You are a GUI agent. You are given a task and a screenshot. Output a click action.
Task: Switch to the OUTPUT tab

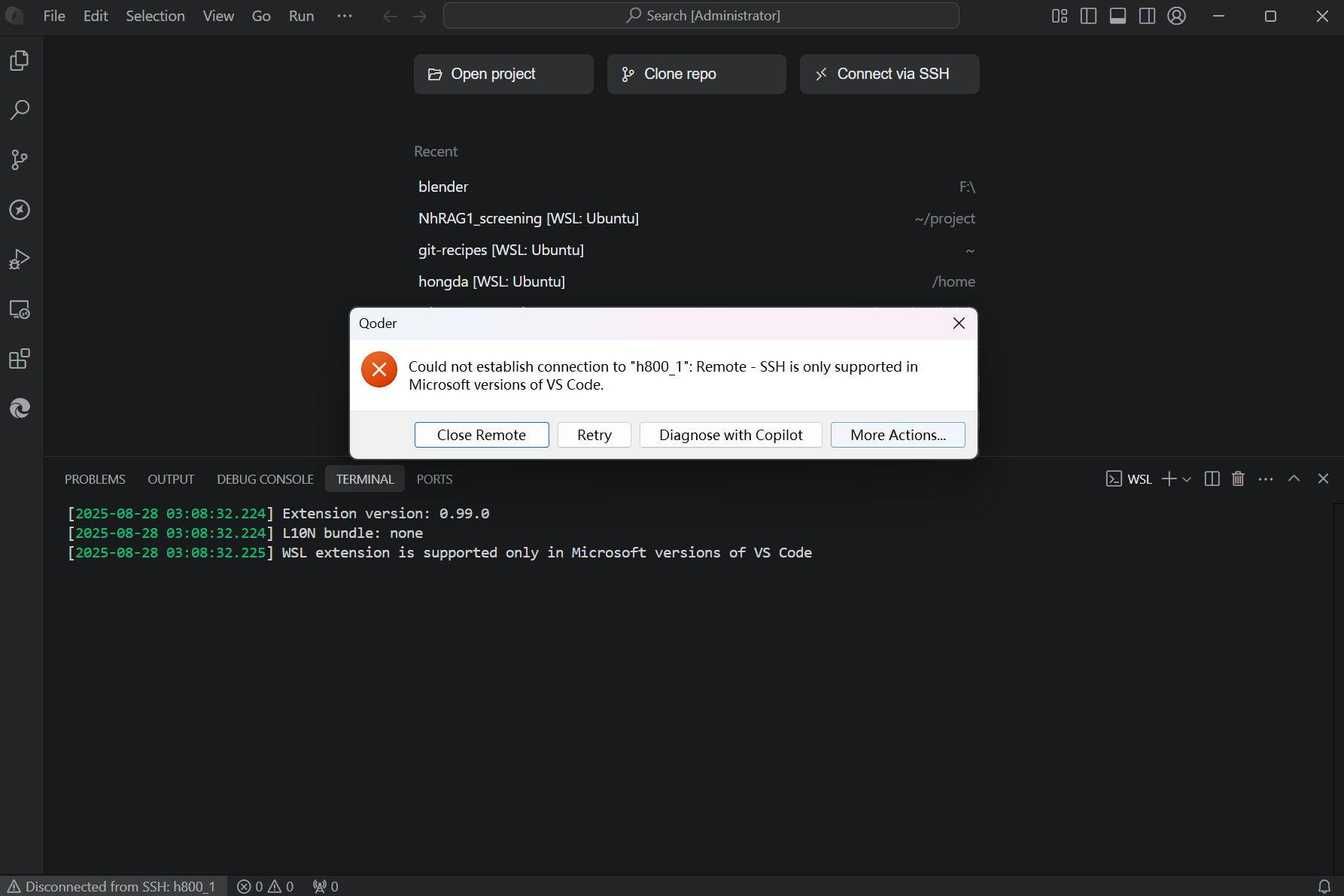(171, 479)
